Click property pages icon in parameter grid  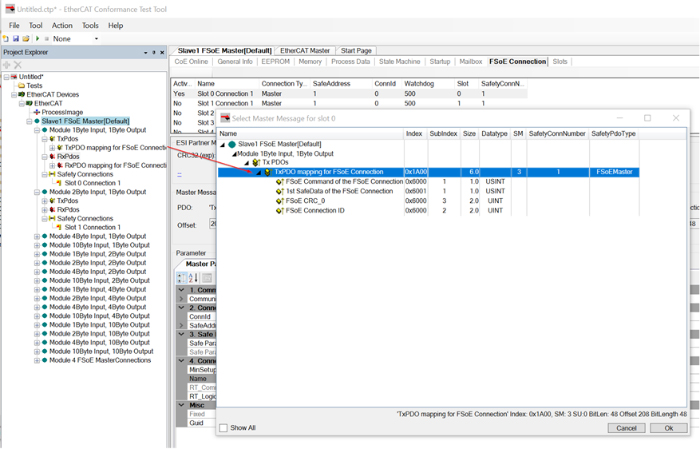pyautogui.click(x=207, y=278)
